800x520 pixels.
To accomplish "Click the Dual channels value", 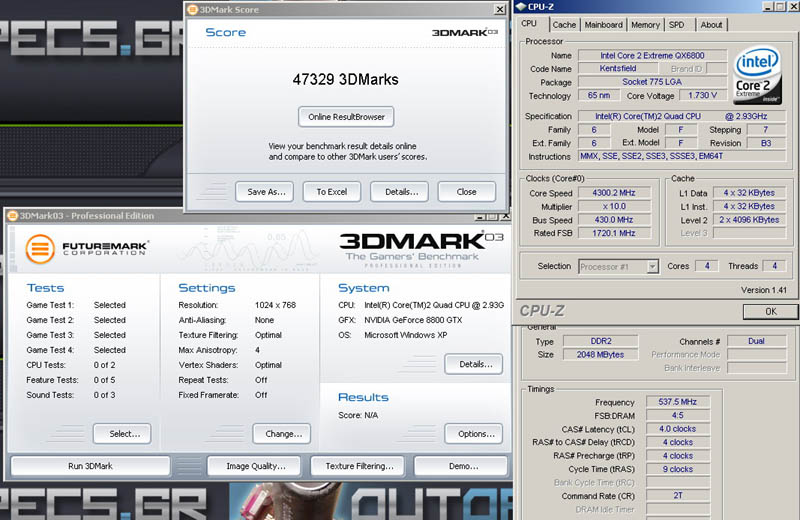I will pos(756,341).
